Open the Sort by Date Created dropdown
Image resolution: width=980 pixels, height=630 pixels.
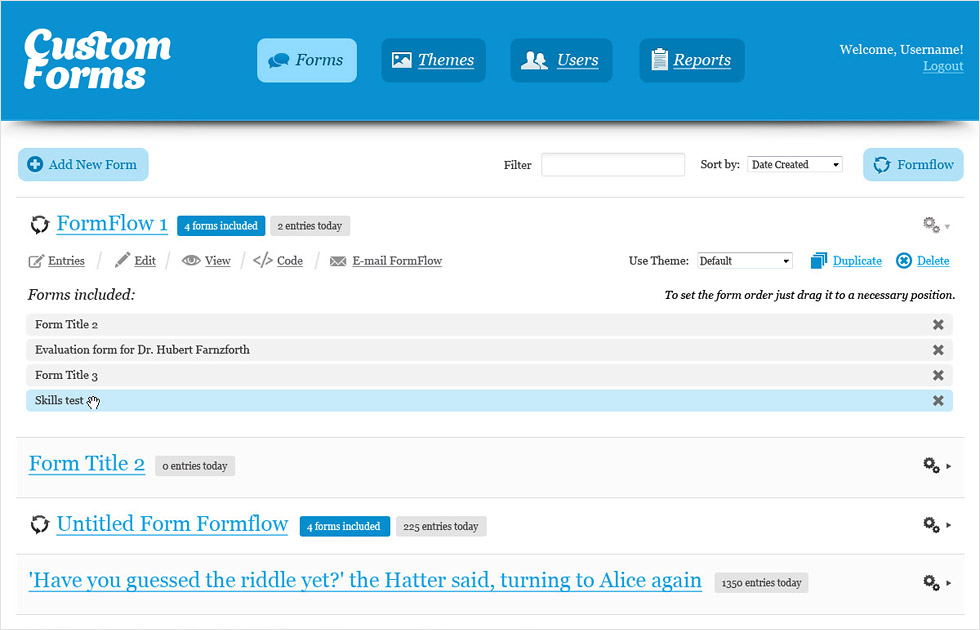[794, 163]
